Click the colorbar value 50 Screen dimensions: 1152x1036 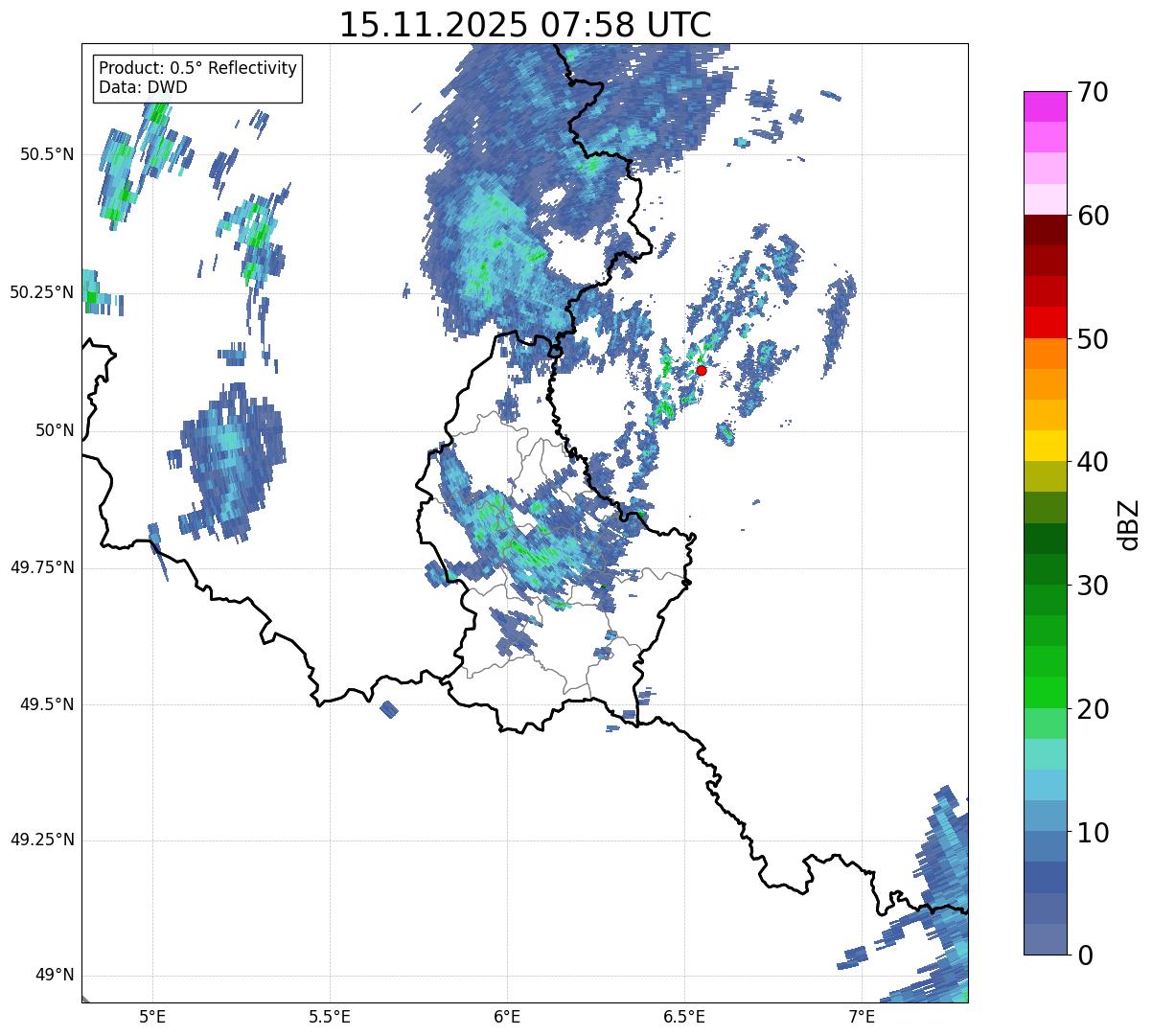coord(1093,339)
